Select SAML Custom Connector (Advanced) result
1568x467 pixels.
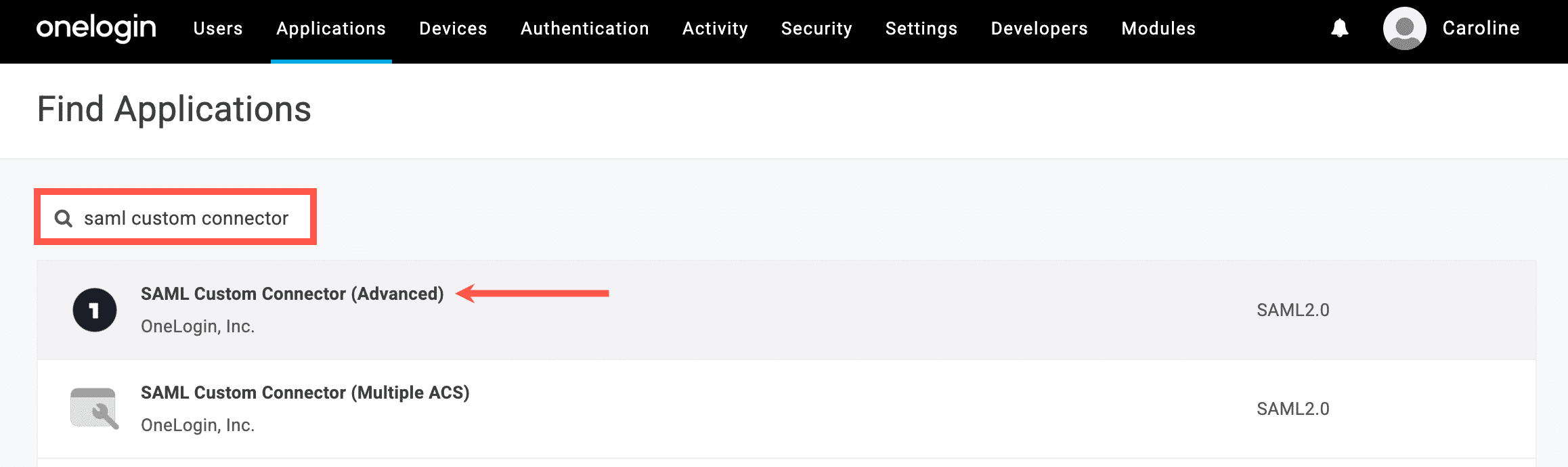(292, 294)
